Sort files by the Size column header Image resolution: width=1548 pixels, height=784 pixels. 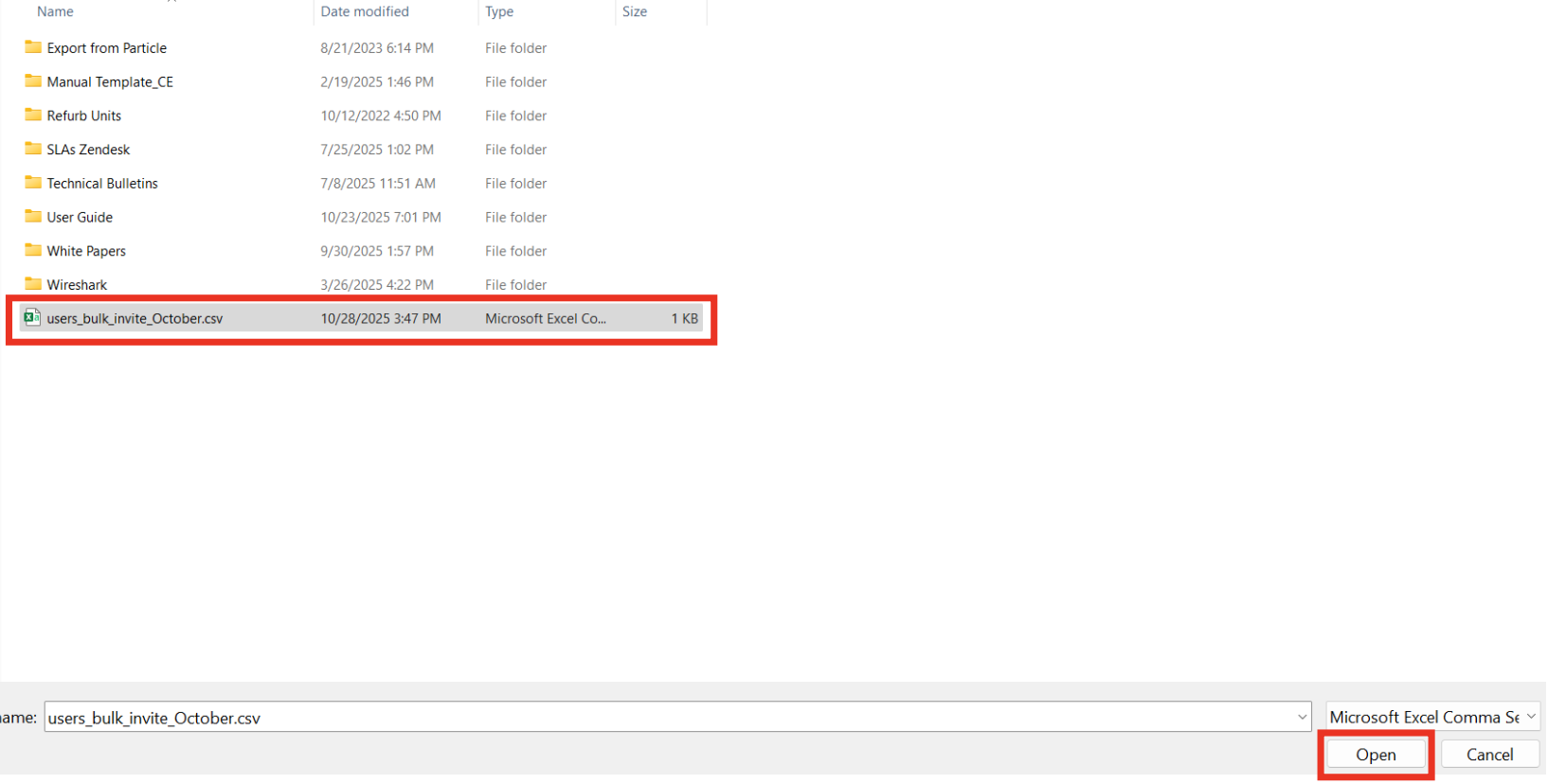(635, 11)
